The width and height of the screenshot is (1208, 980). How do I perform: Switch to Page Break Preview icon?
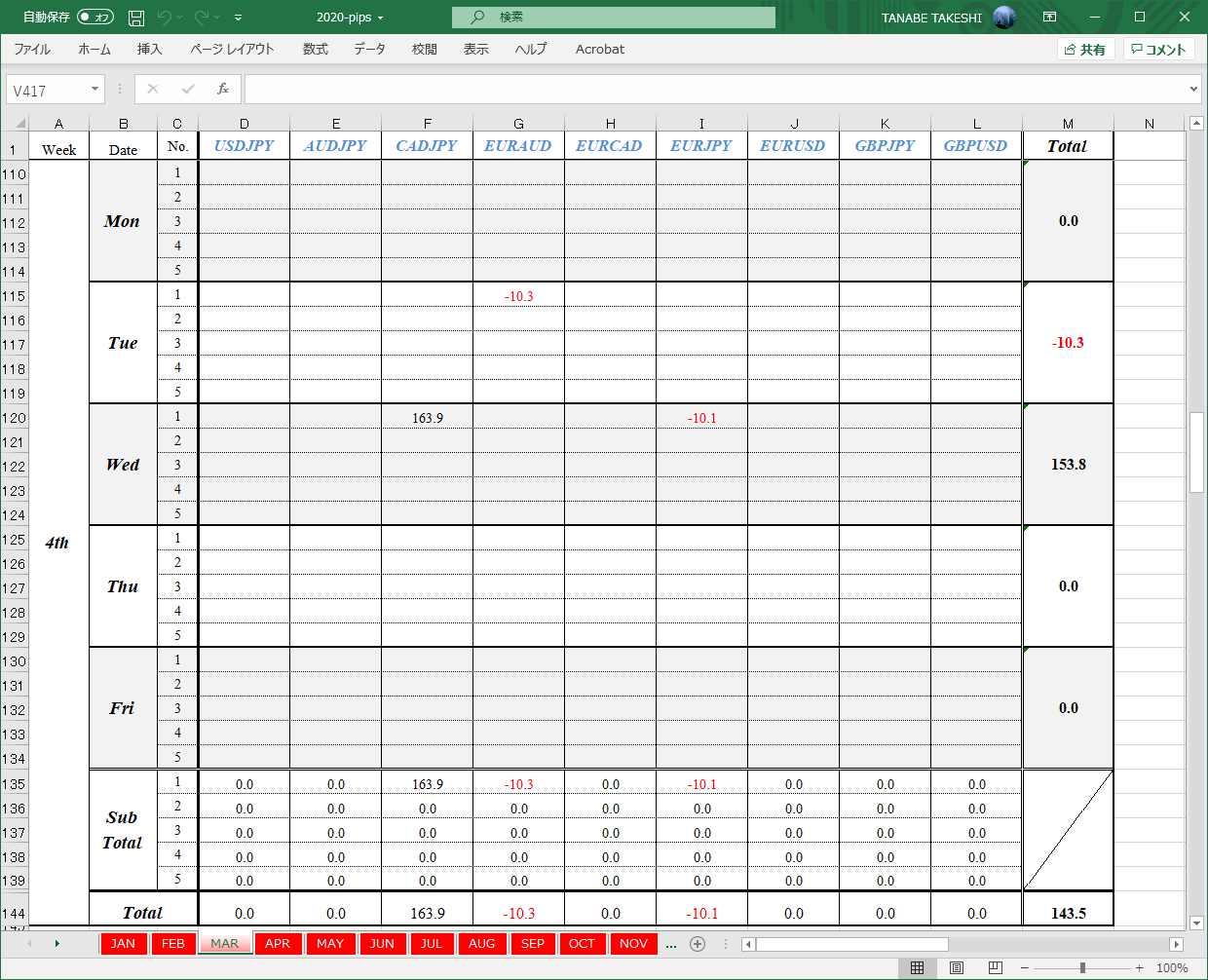pyautogui.click(x=995, y=967)
